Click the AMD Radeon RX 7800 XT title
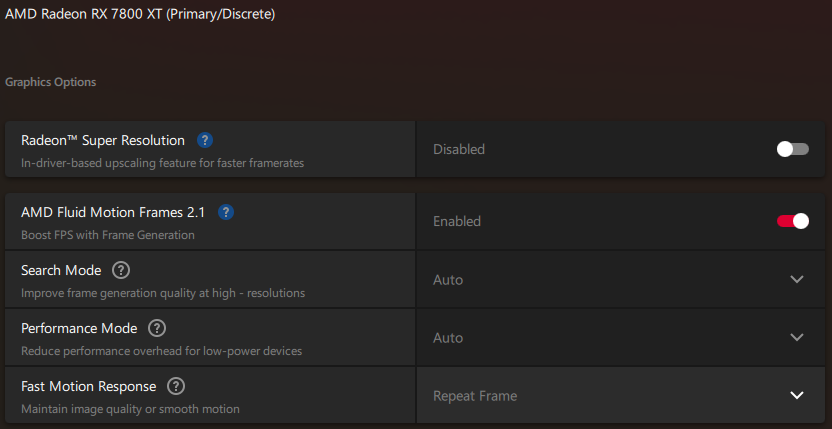The height and width of the screenshot is (429, 832). coord(140,14)
